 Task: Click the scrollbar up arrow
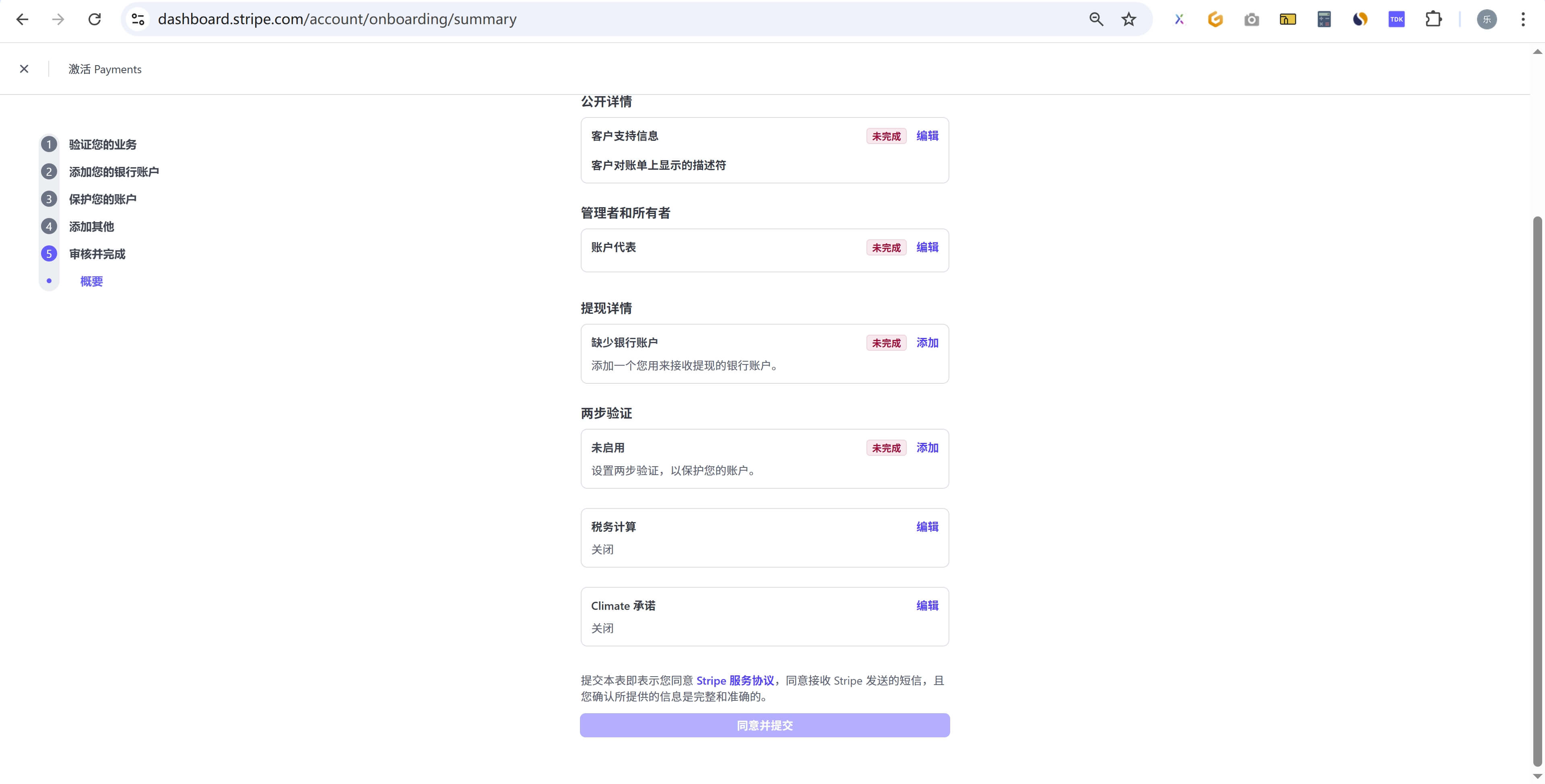[x=1537, y=52]
